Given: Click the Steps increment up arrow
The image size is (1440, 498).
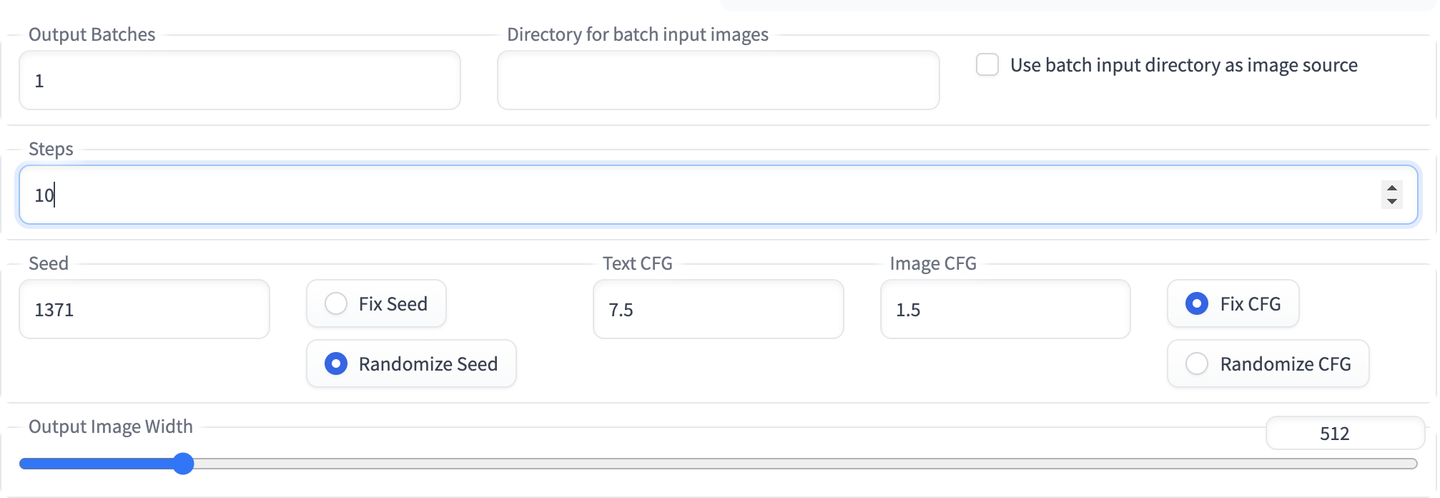Looking at the screenshot, I should pos(1391,187).
